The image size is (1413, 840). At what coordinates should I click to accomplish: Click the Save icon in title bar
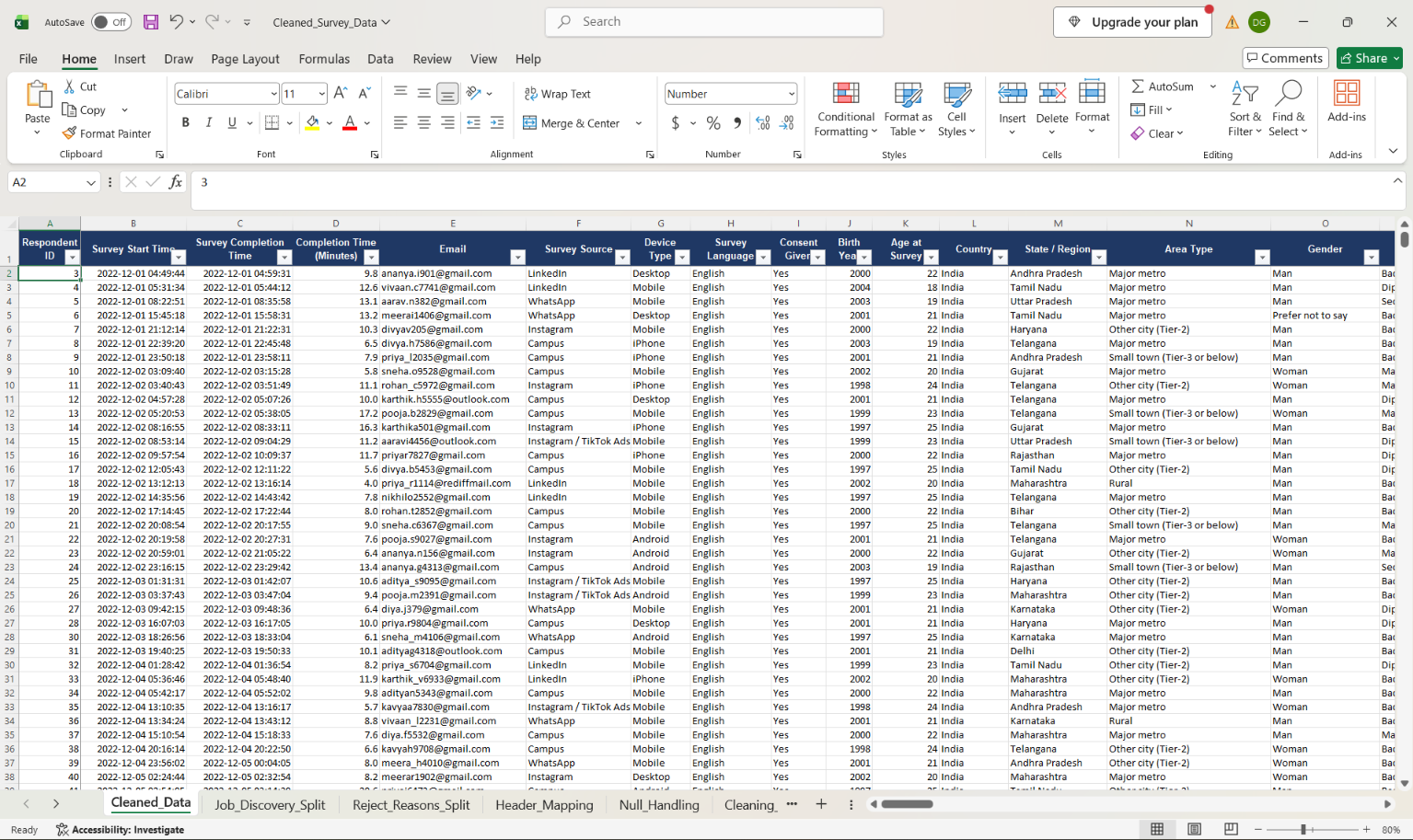151,22
